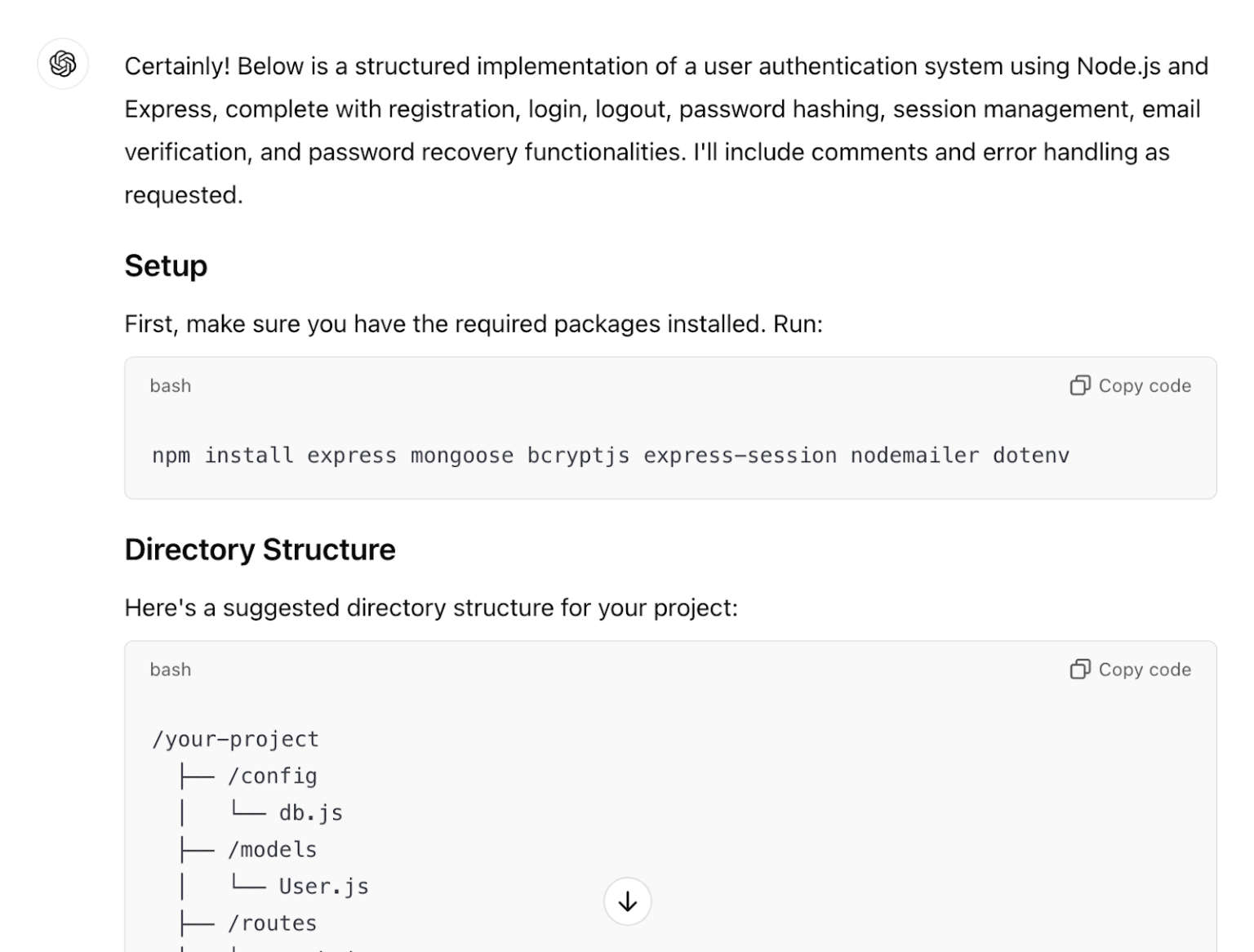
Task: Click the Directory Structure heading
Action: point(260,549)
